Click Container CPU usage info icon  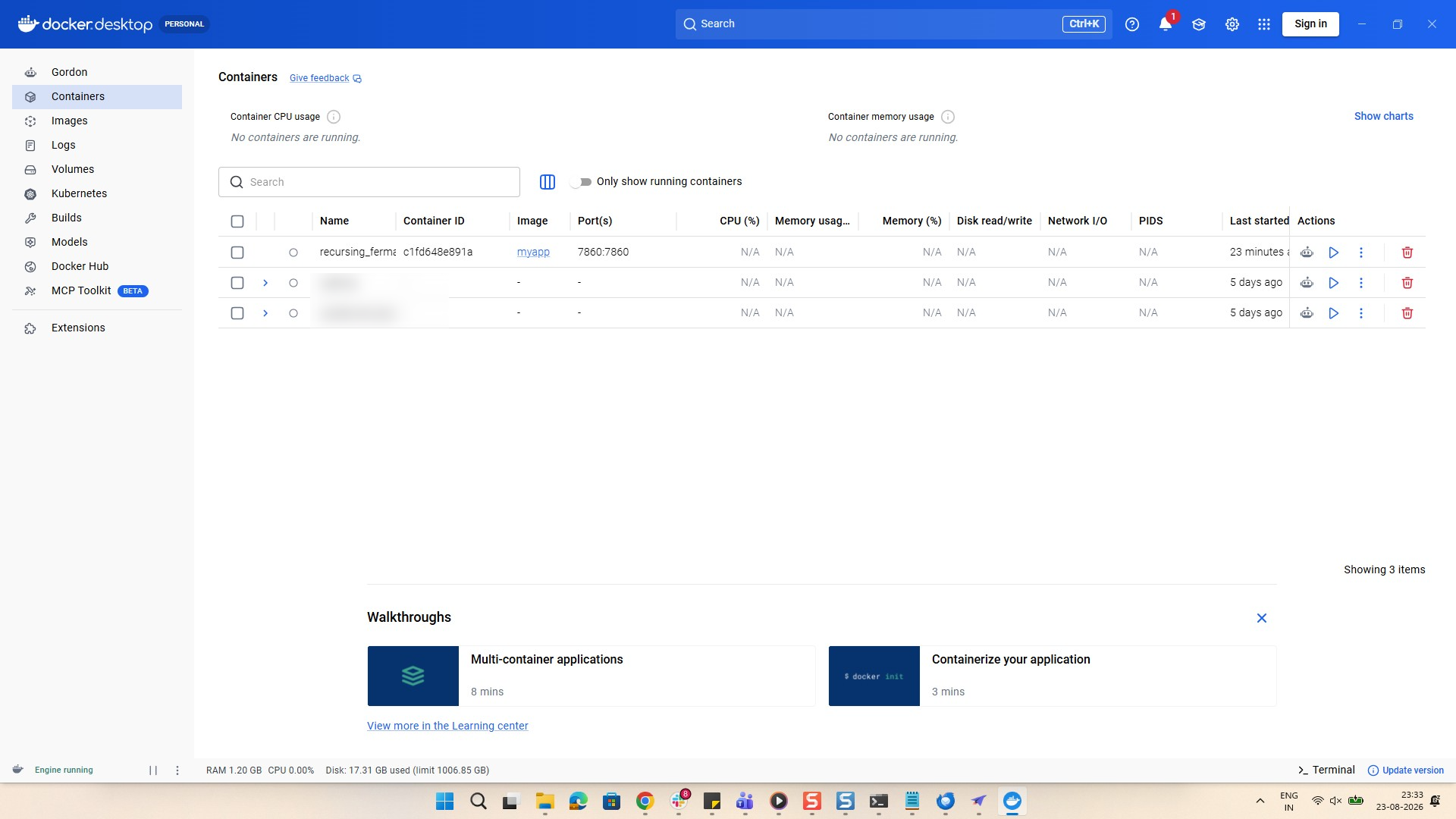coord(334,117)
